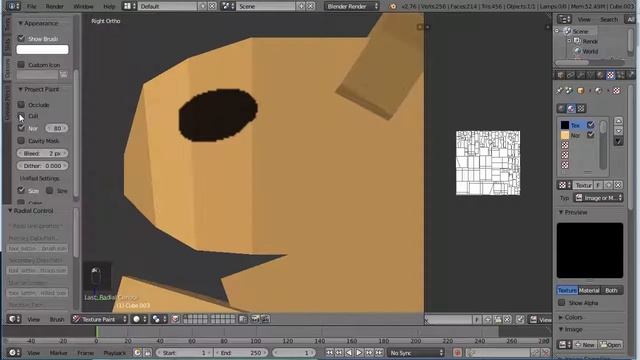Select the world textures type icon
Viewport: 640px width, 360px height.
tap(561, 108)
